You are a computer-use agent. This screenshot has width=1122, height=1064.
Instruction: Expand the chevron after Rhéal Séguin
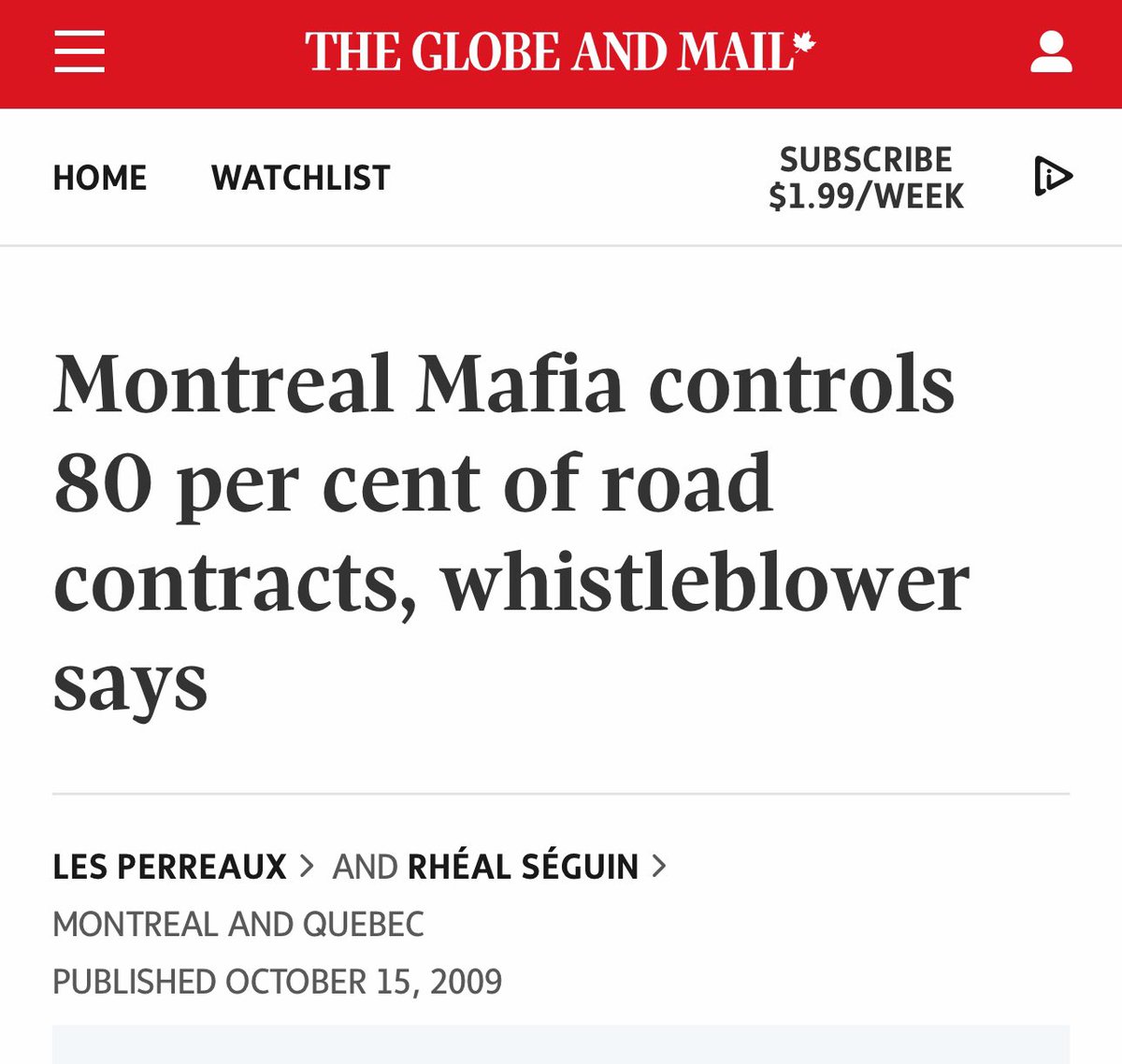659,866
